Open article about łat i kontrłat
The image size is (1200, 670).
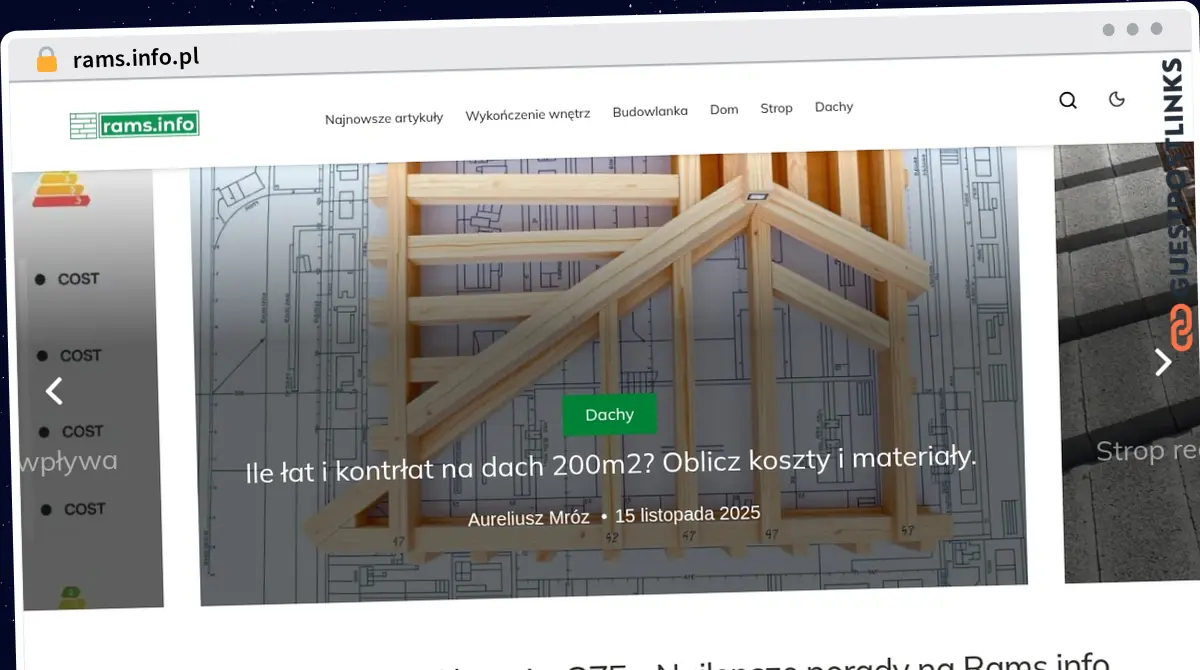tap(610, 465)
